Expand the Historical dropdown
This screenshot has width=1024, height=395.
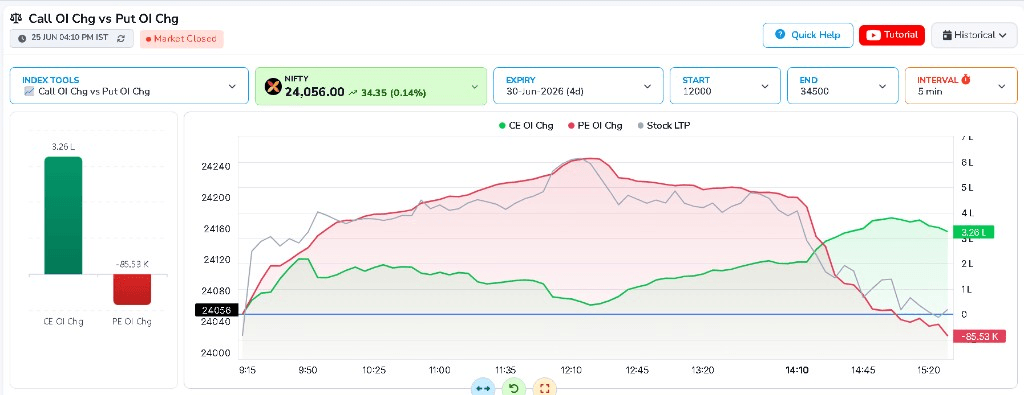tap(974, 35)
